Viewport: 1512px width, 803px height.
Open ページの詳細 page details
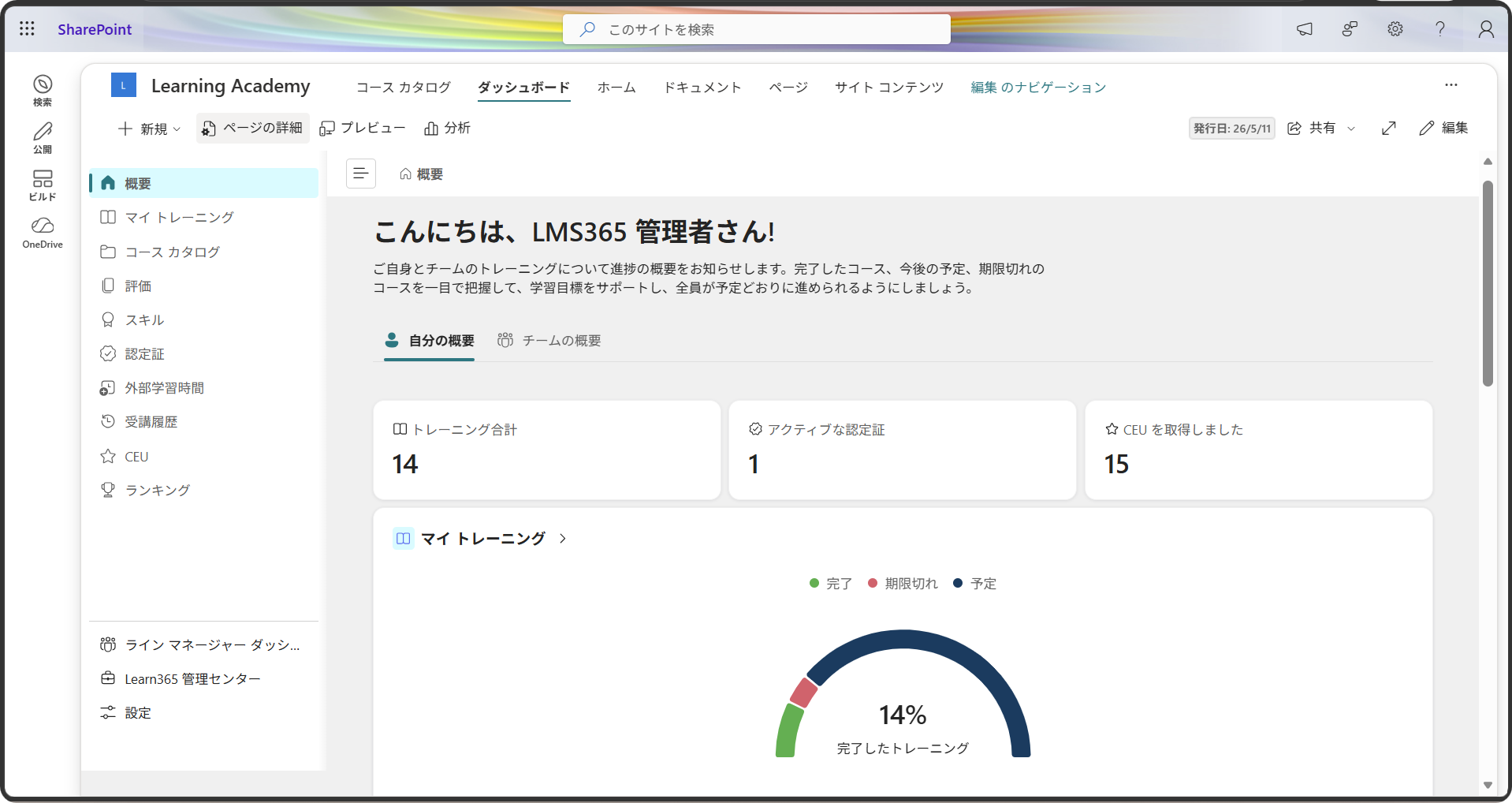tap(252, 128)
